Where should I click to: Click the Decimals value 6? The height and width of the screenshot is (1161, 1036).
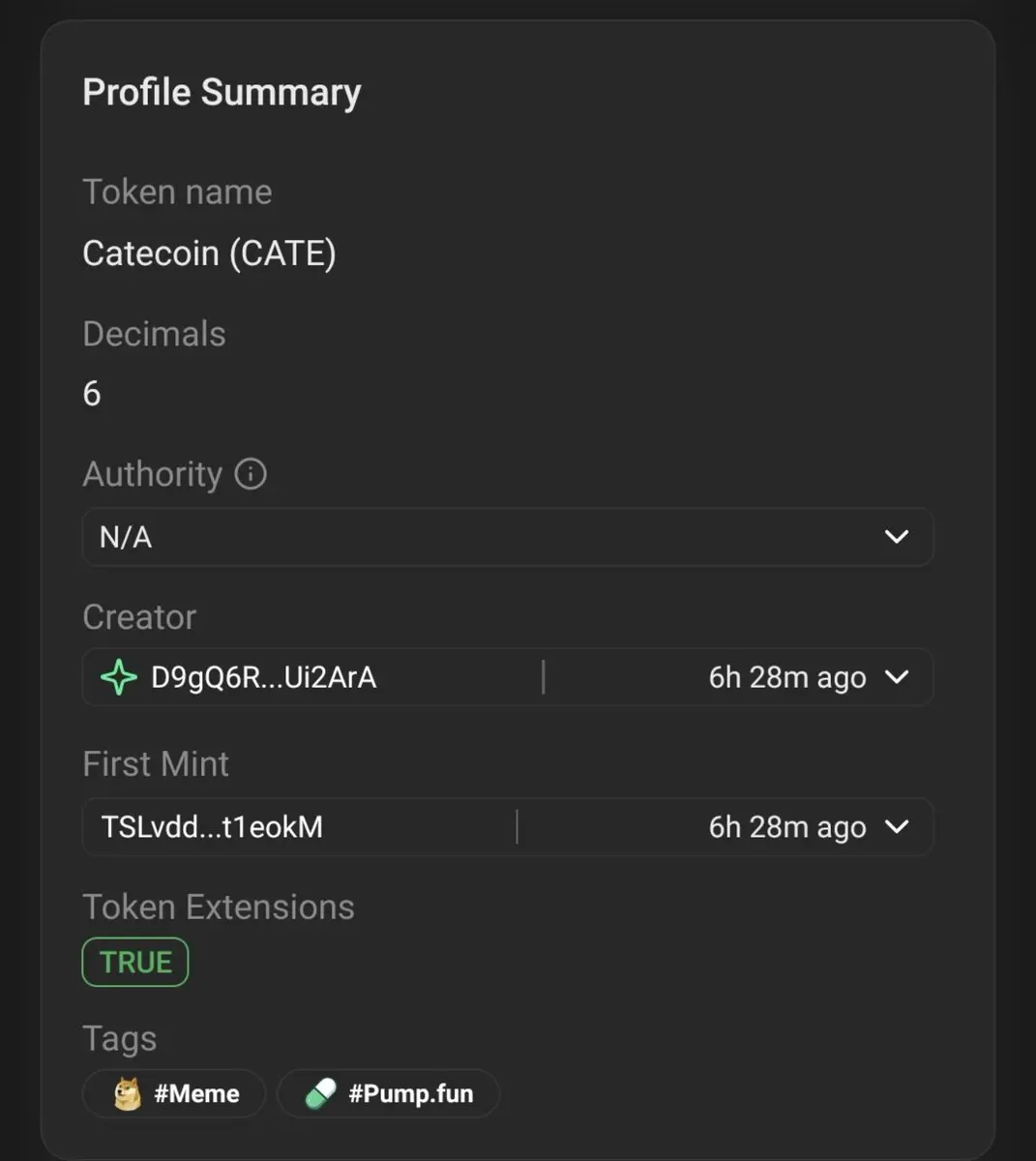pyautogui.click(x=92, y=394)
